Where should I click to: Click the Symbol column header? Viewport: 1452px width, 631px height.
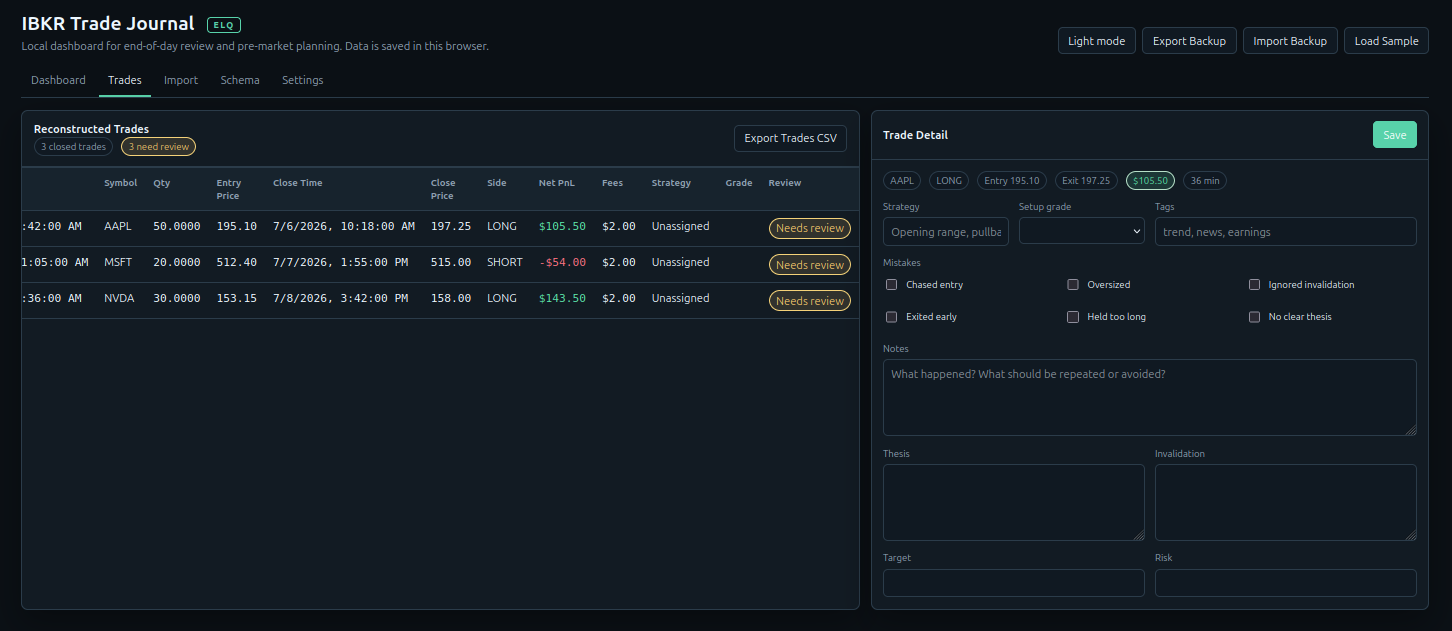121,183
